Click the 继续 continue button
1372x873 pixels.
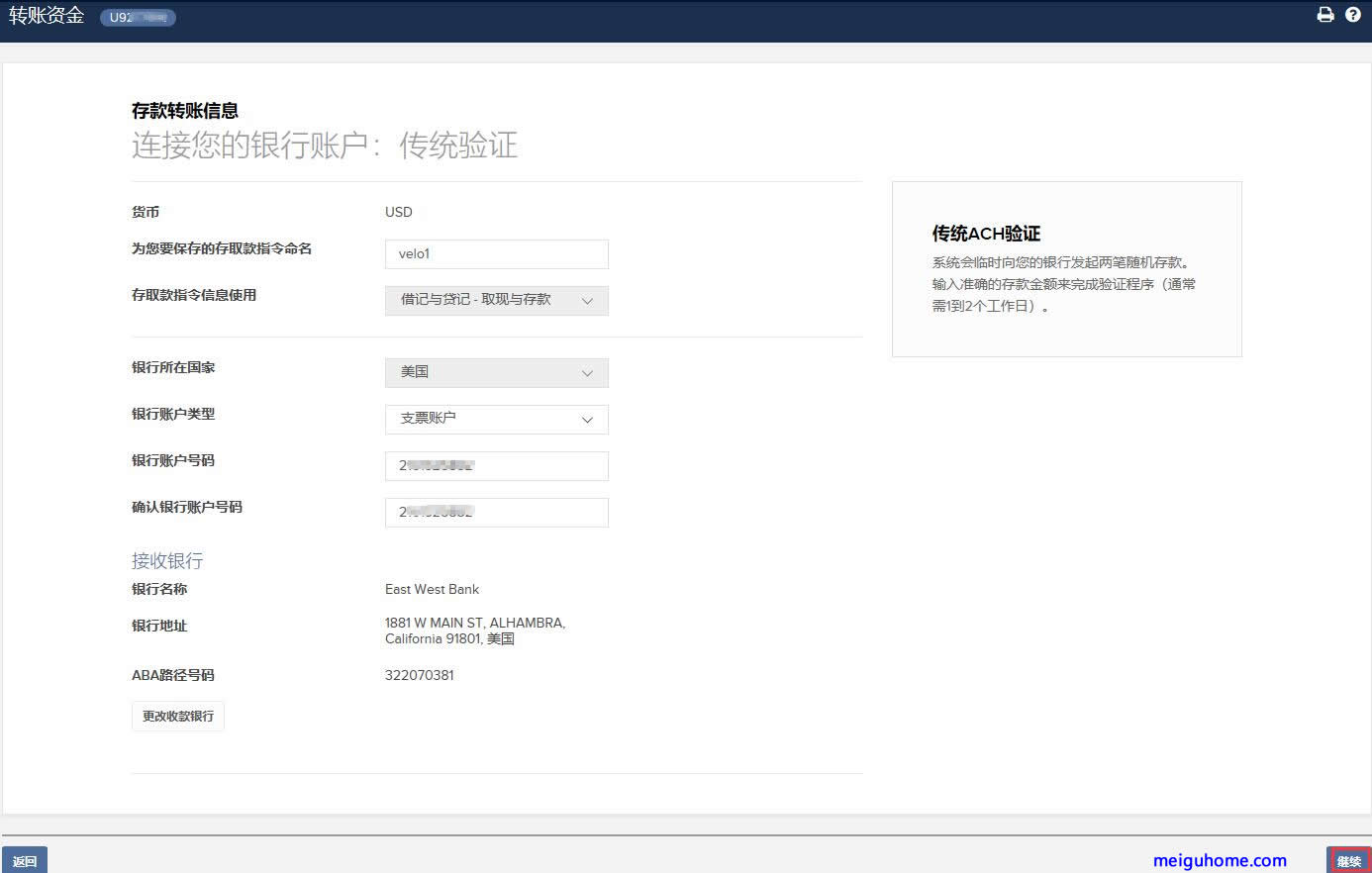coord(1349,861)
